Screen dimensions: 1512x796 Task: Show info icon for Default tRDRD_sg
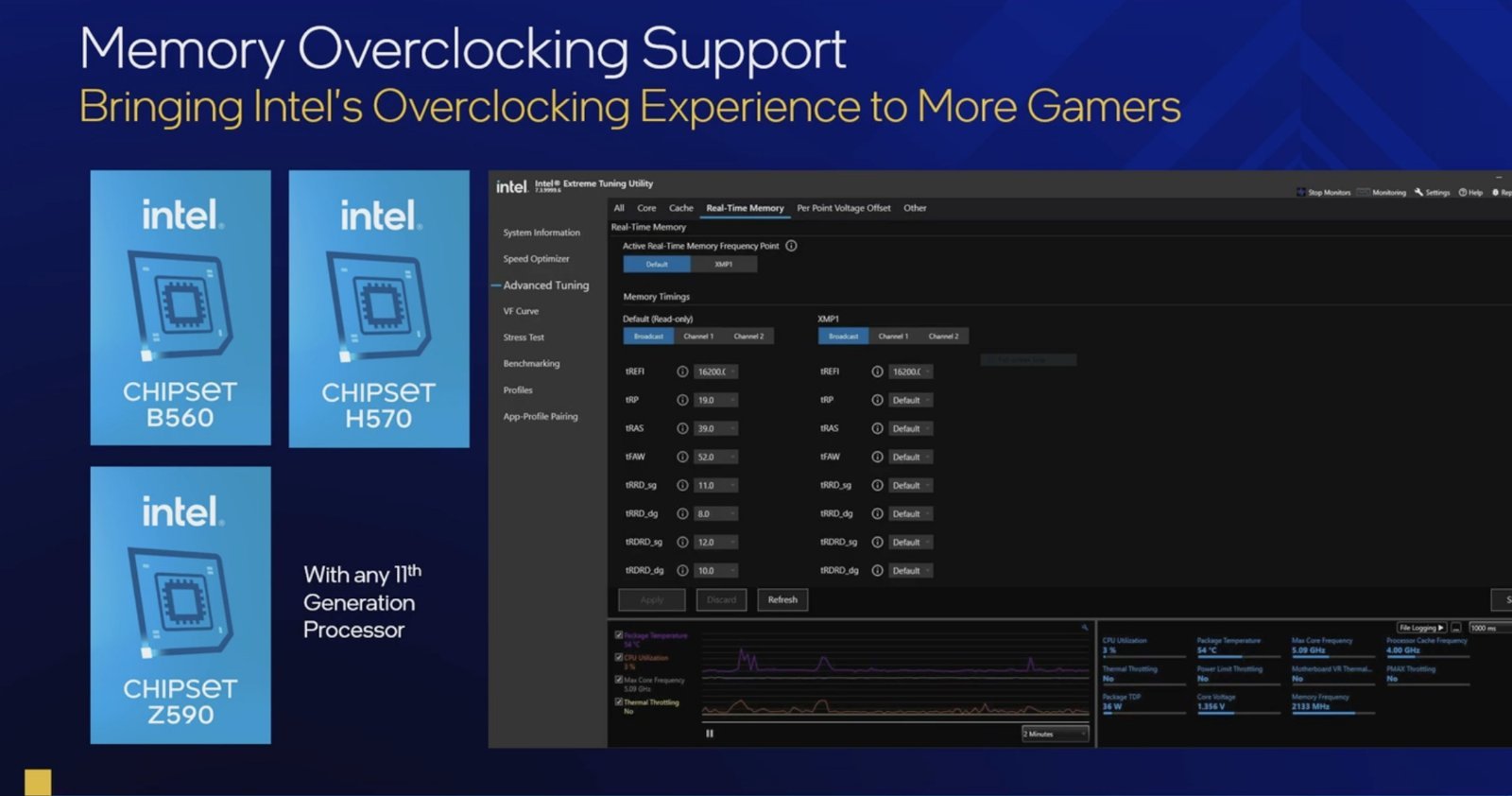(x=682, y=542)
